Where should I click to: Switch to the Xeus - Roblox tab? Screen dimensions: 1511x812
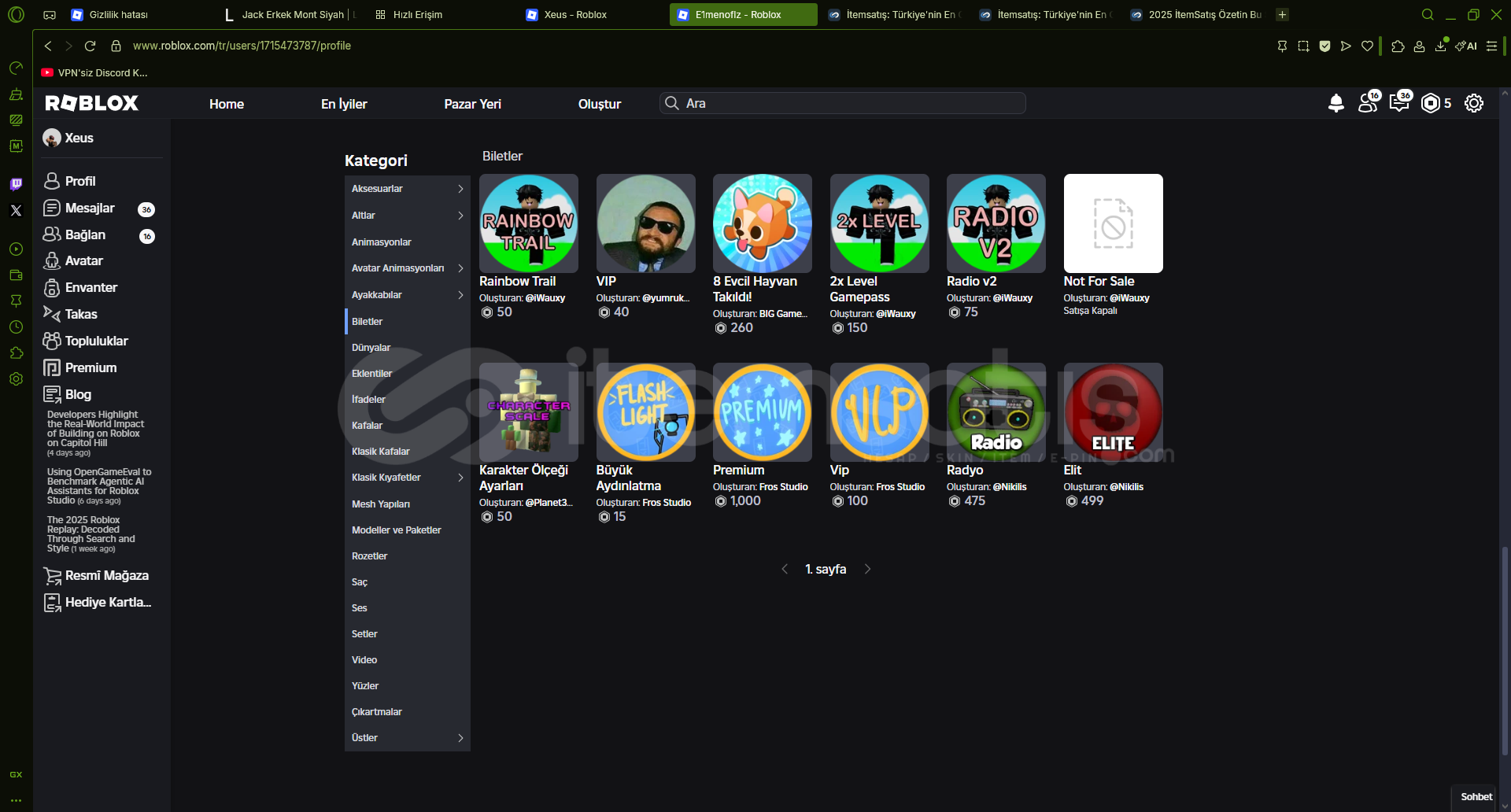click(x=590, y=14)
